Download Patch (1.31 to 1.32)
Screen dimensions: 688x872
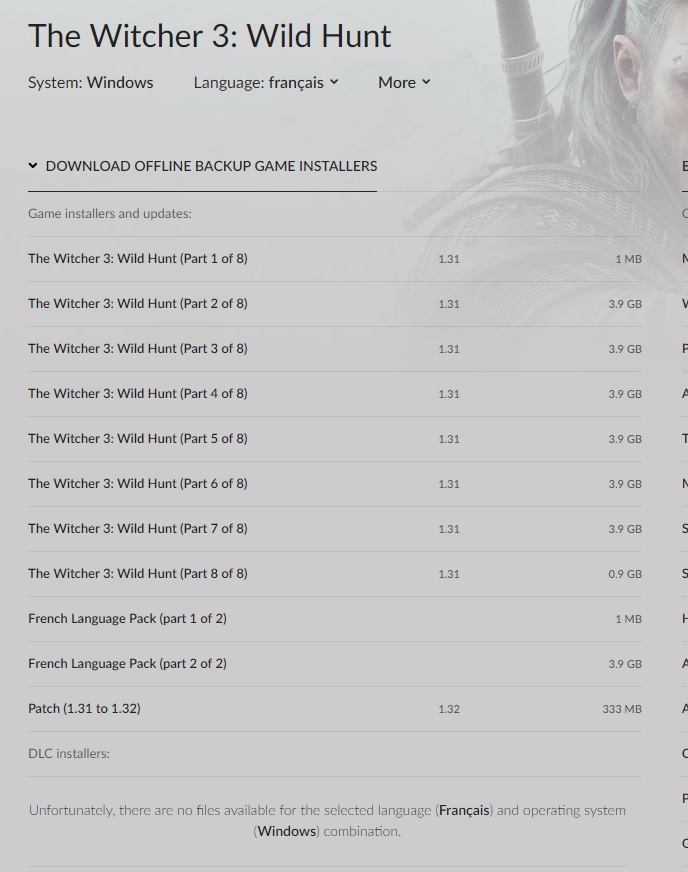coord(335,709)
